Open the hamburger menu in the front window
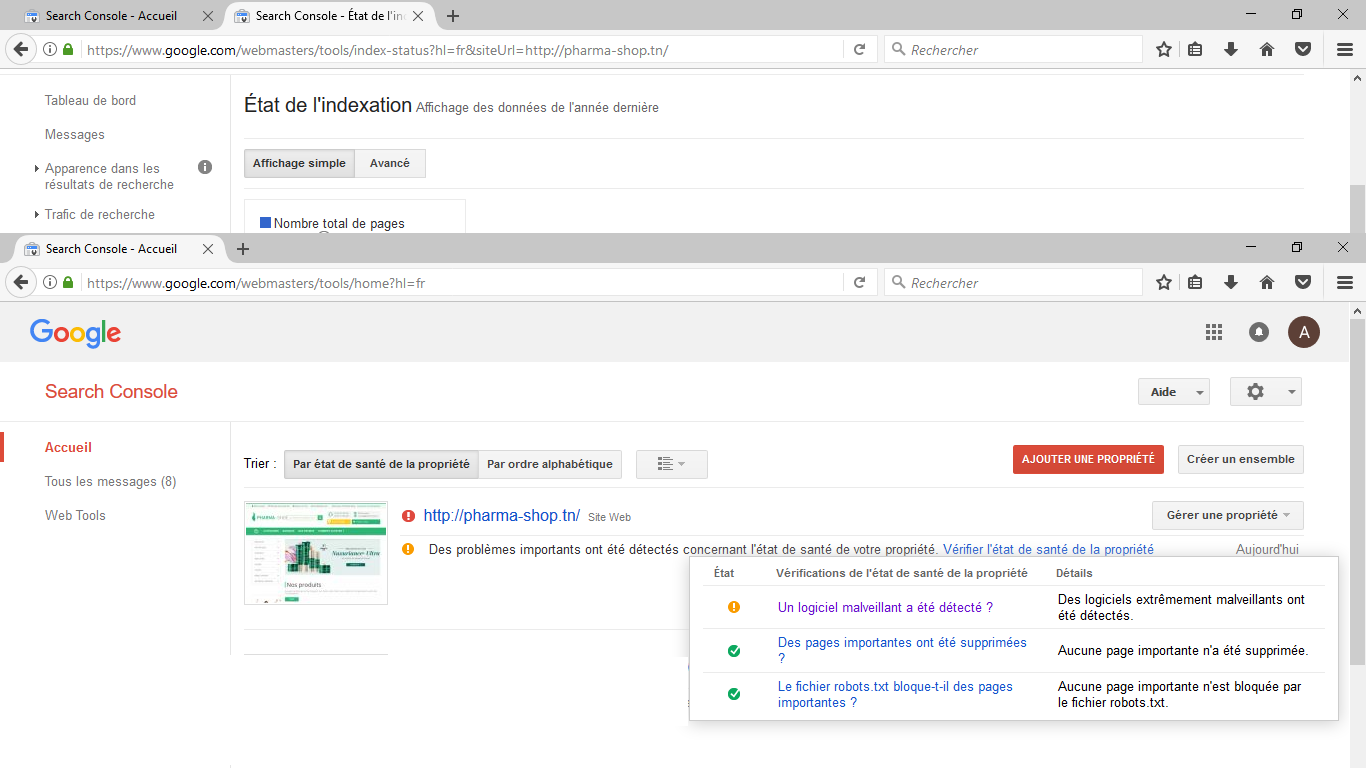This screenshot has width=1366, height=768. [1345, 283]
